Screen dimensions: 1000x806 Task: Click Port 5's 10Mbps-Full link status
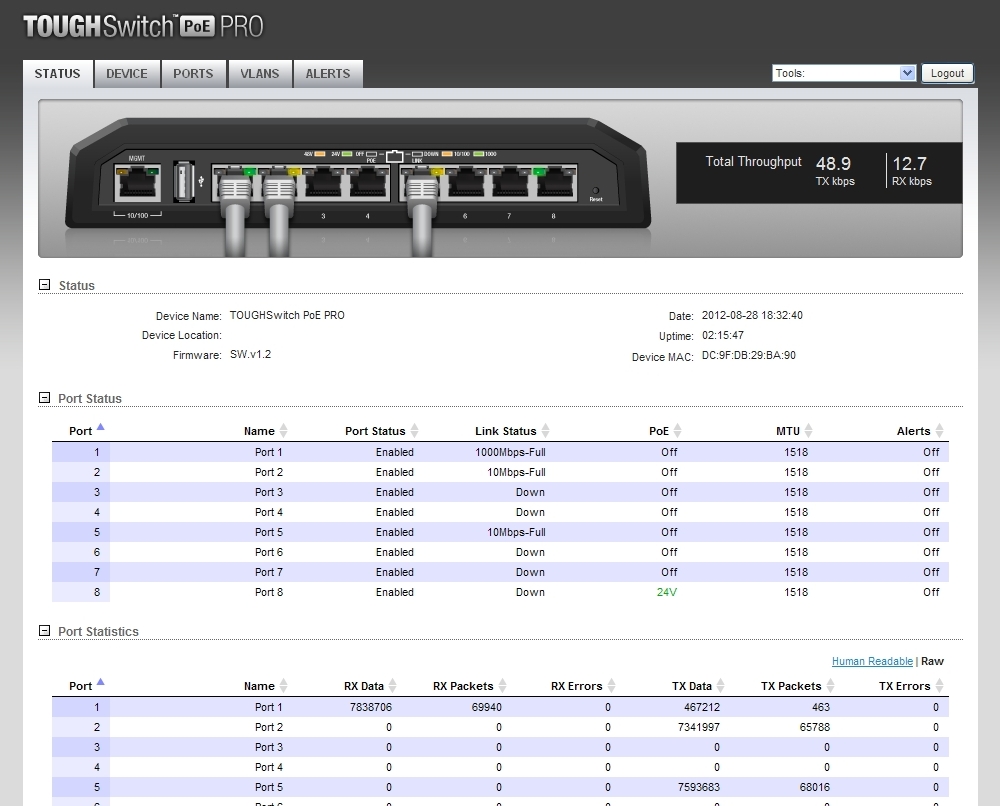coord(516,532)
